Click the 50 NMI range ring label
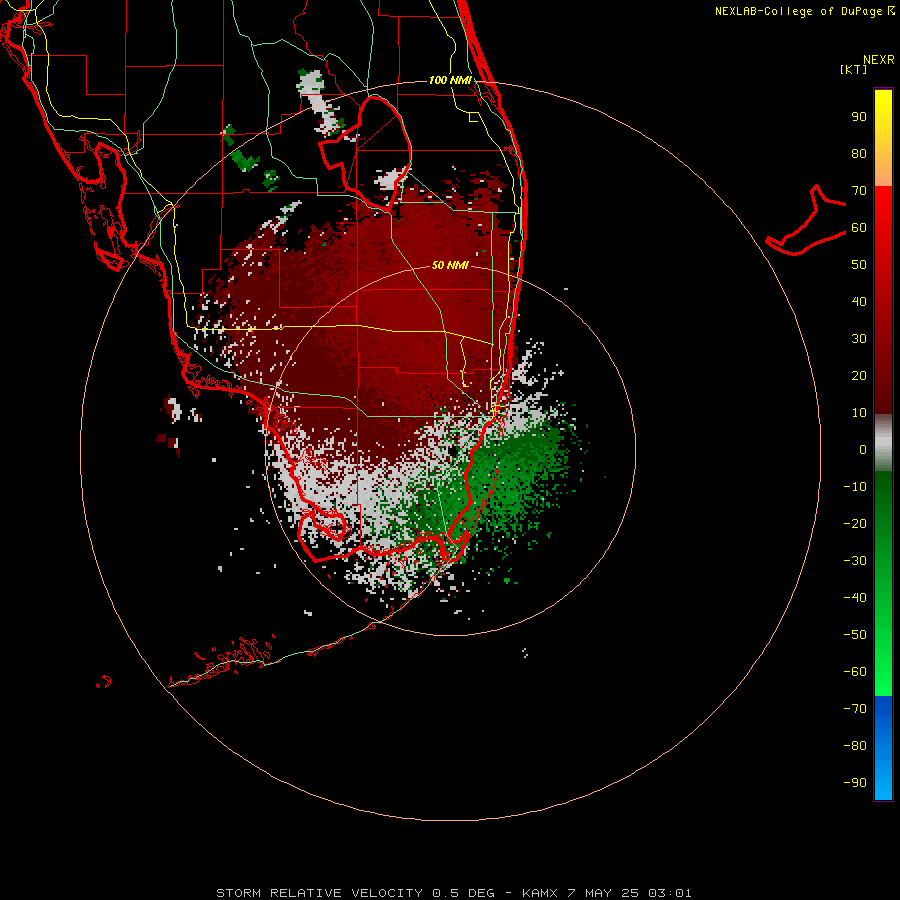 point(450,265)
